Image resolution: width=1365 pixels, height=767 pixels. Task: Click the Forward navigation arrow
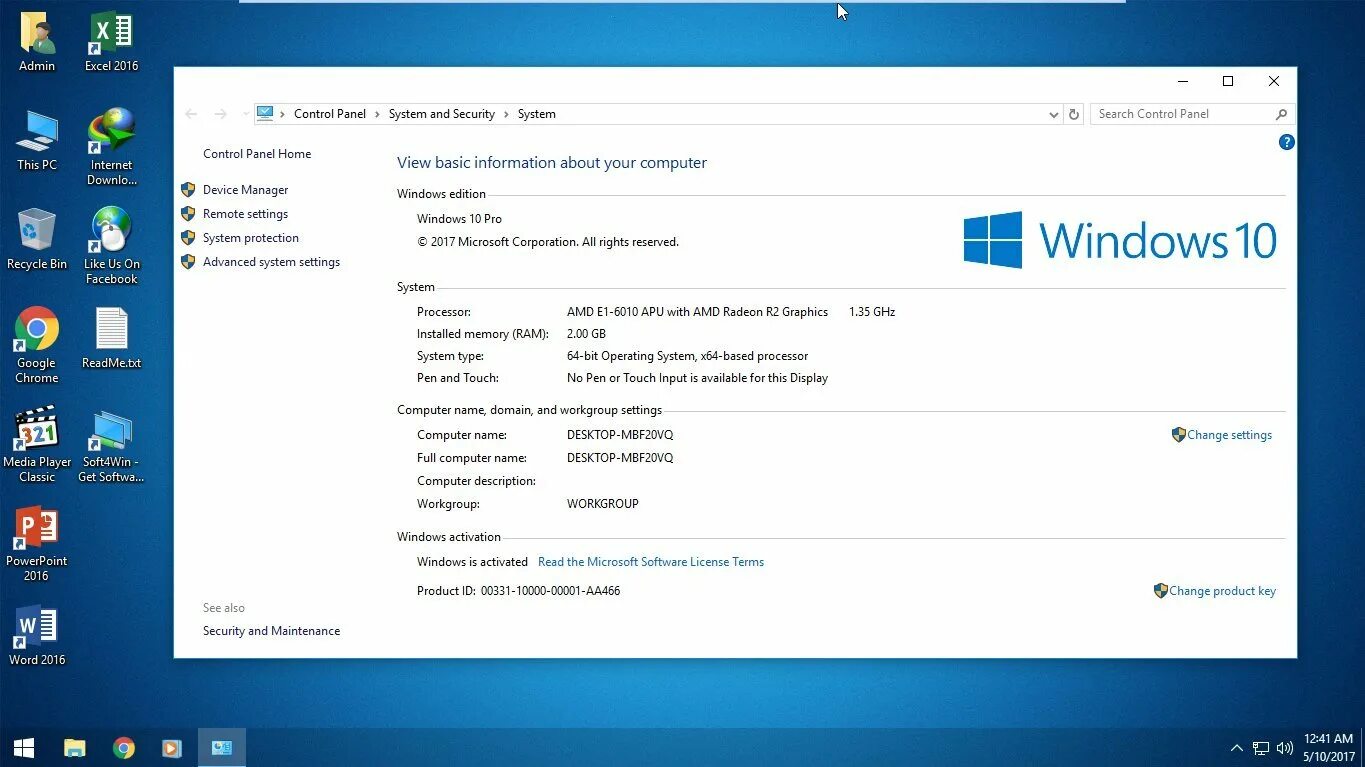pos(221,114)
